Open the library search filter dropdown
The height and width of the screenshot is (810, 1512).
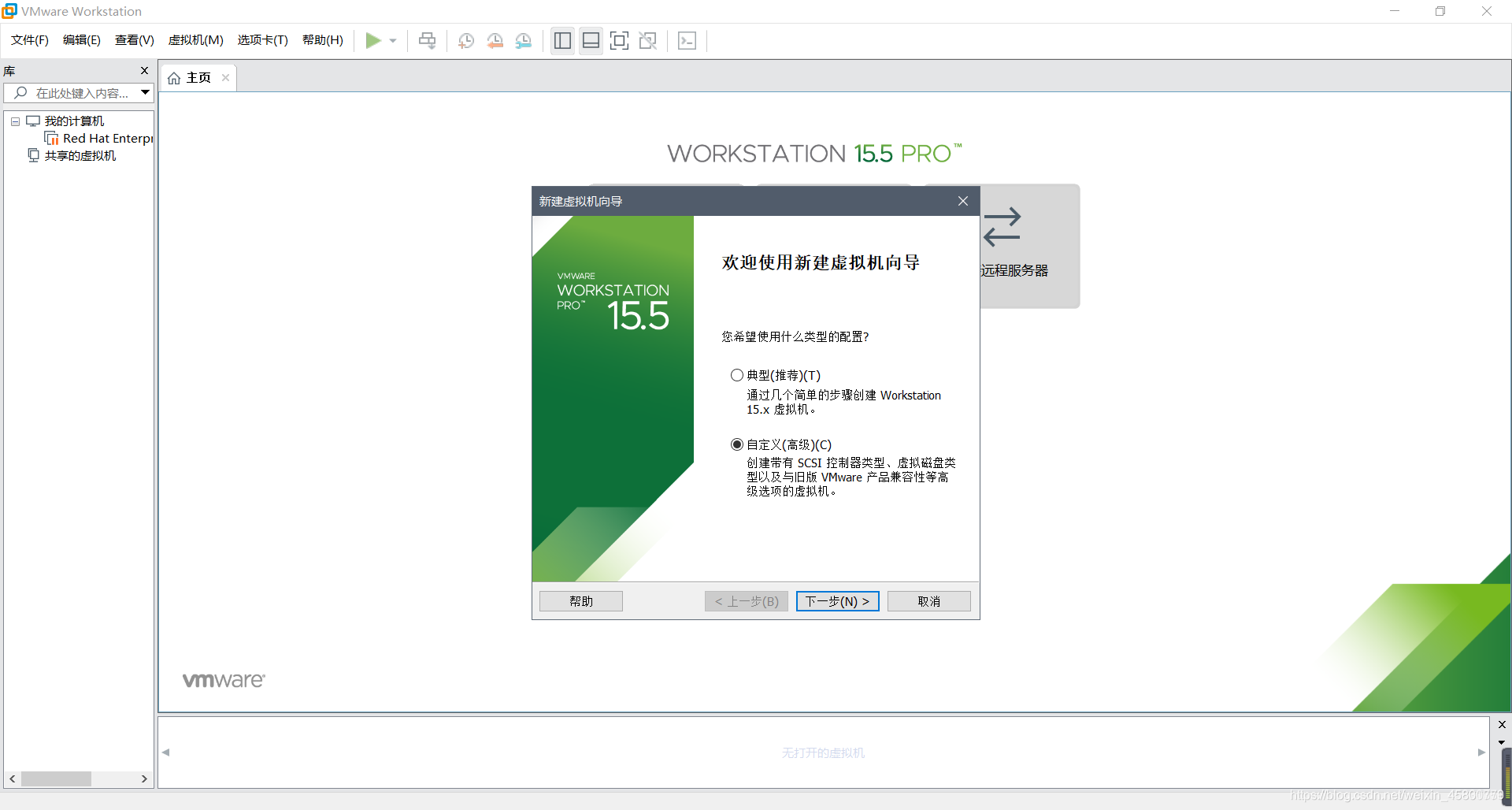point(146,92)
